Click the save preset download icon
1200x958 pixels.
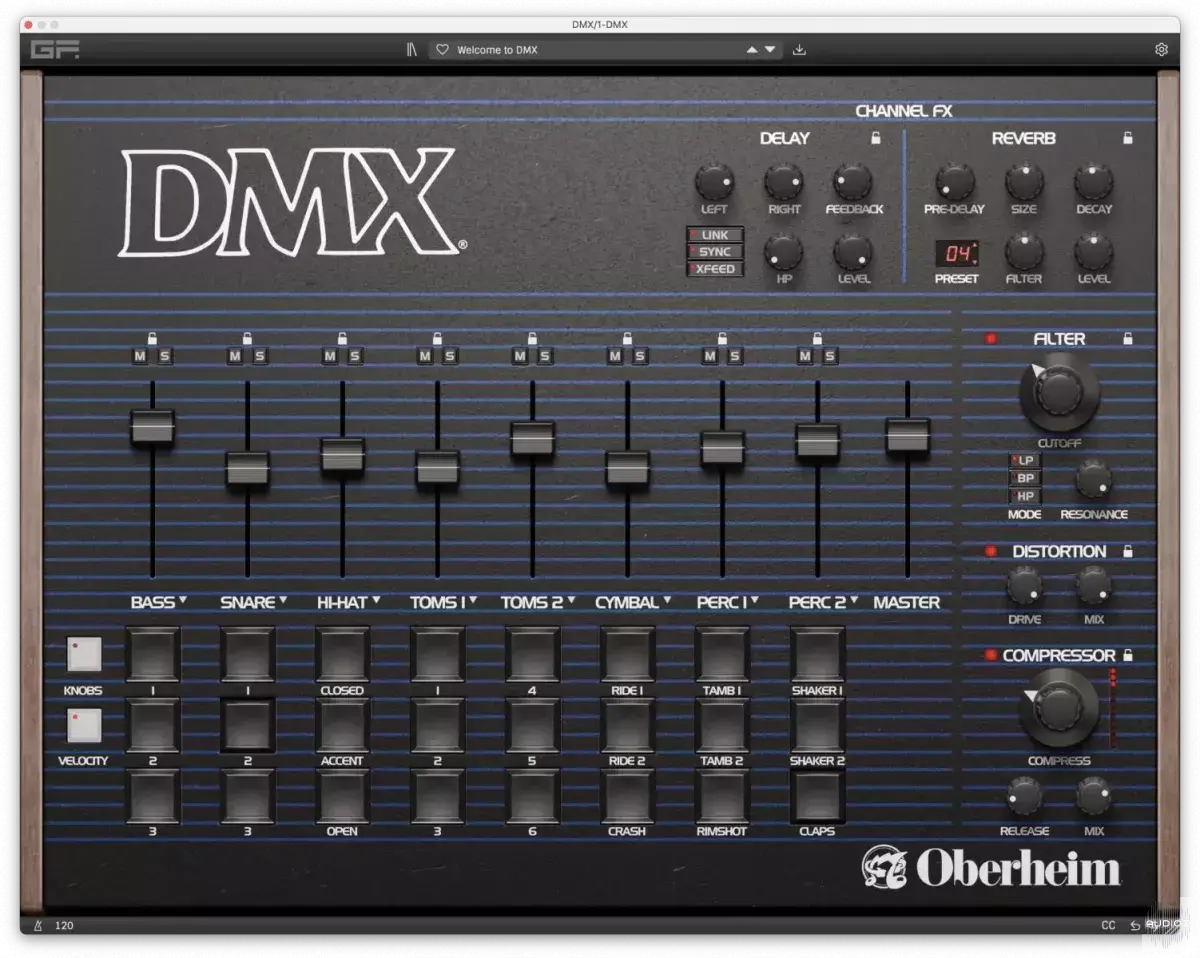click(799, 50)
